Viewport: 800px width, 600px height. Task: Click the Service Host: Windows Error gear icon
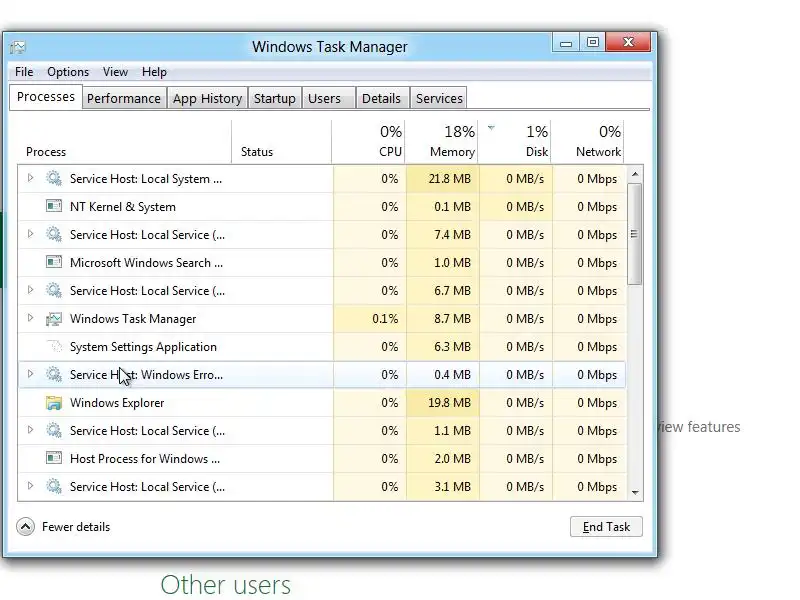(54, 374)
